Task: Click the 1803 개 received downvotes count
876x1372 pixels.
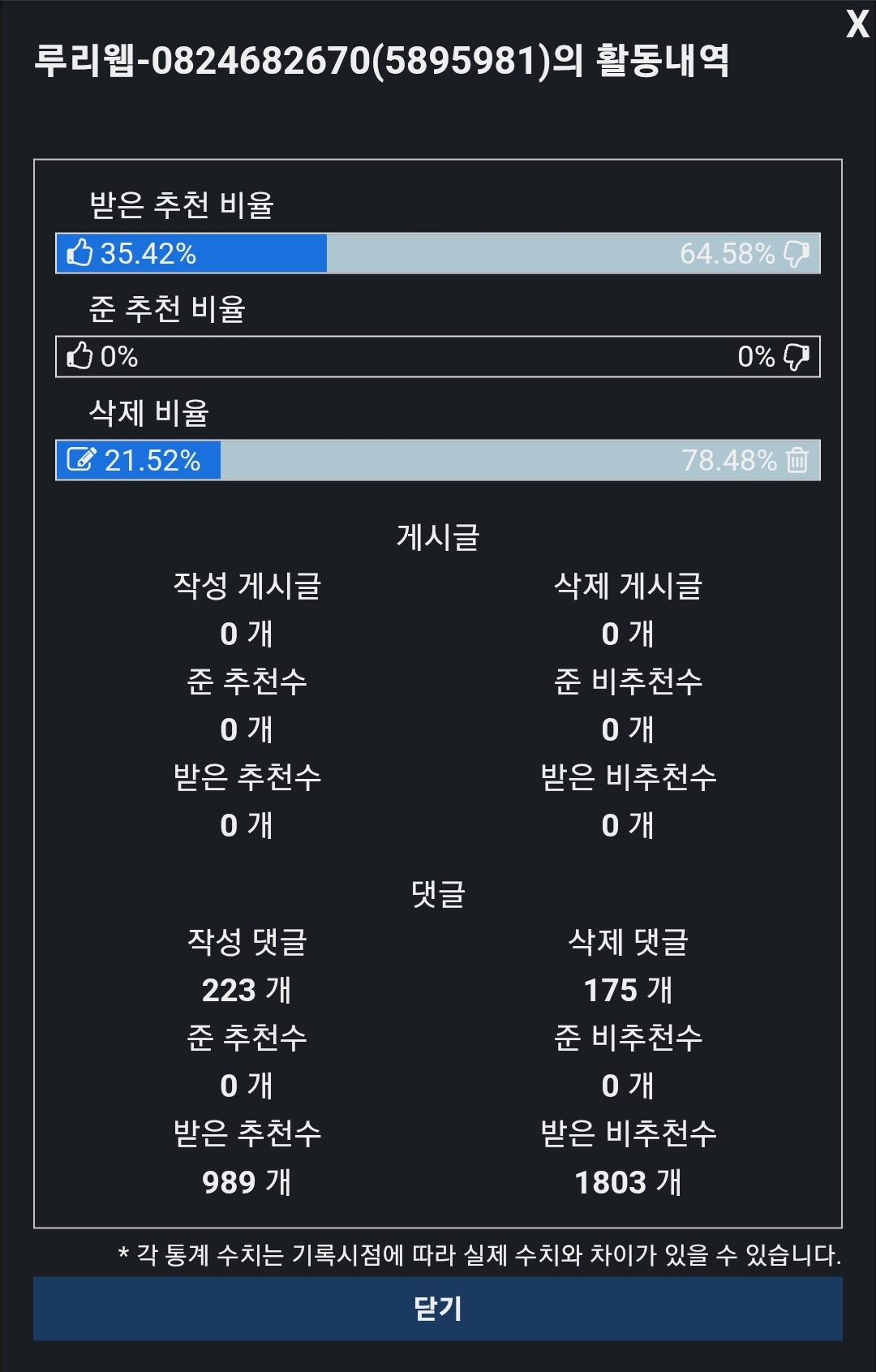Action: pos(629,1182)
